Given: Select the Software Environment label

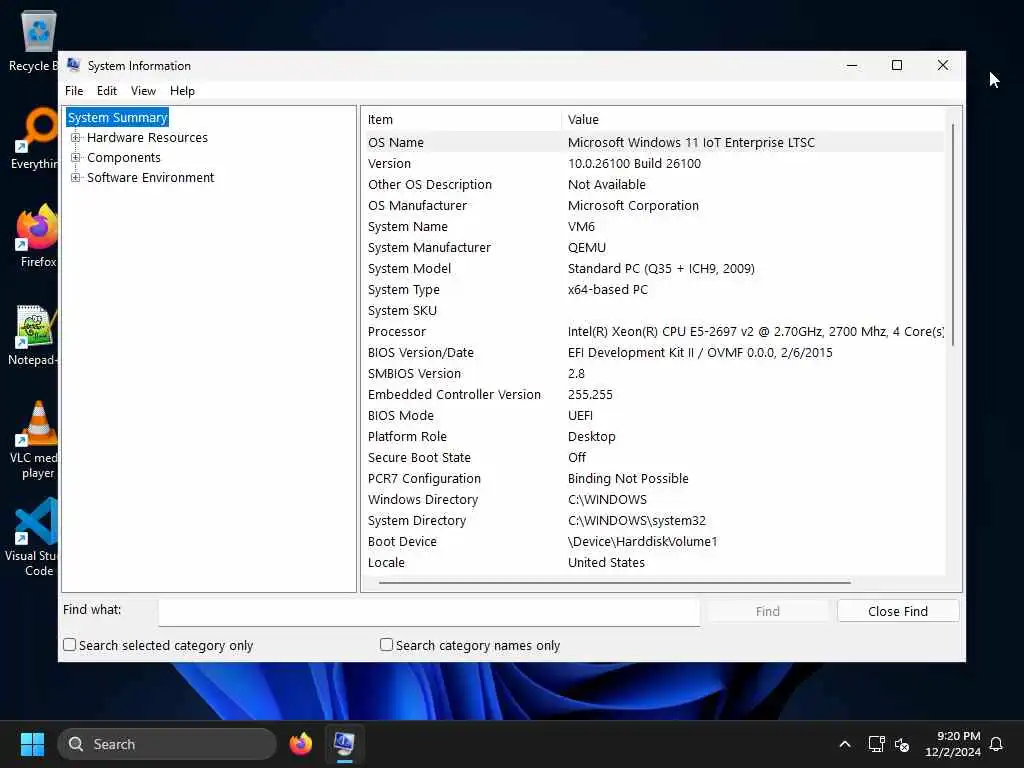Looking at the screenshot, I should coord(150,178).
